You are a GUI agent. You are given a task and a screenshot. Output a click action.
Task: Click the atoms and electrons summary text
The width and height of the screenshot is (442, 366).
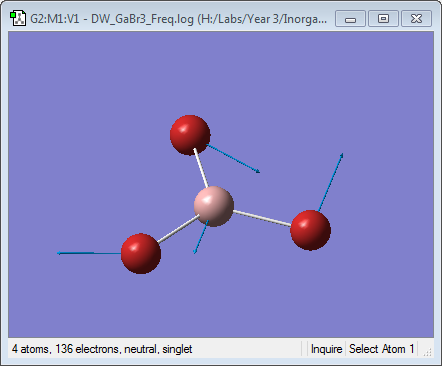click(102, 349)
